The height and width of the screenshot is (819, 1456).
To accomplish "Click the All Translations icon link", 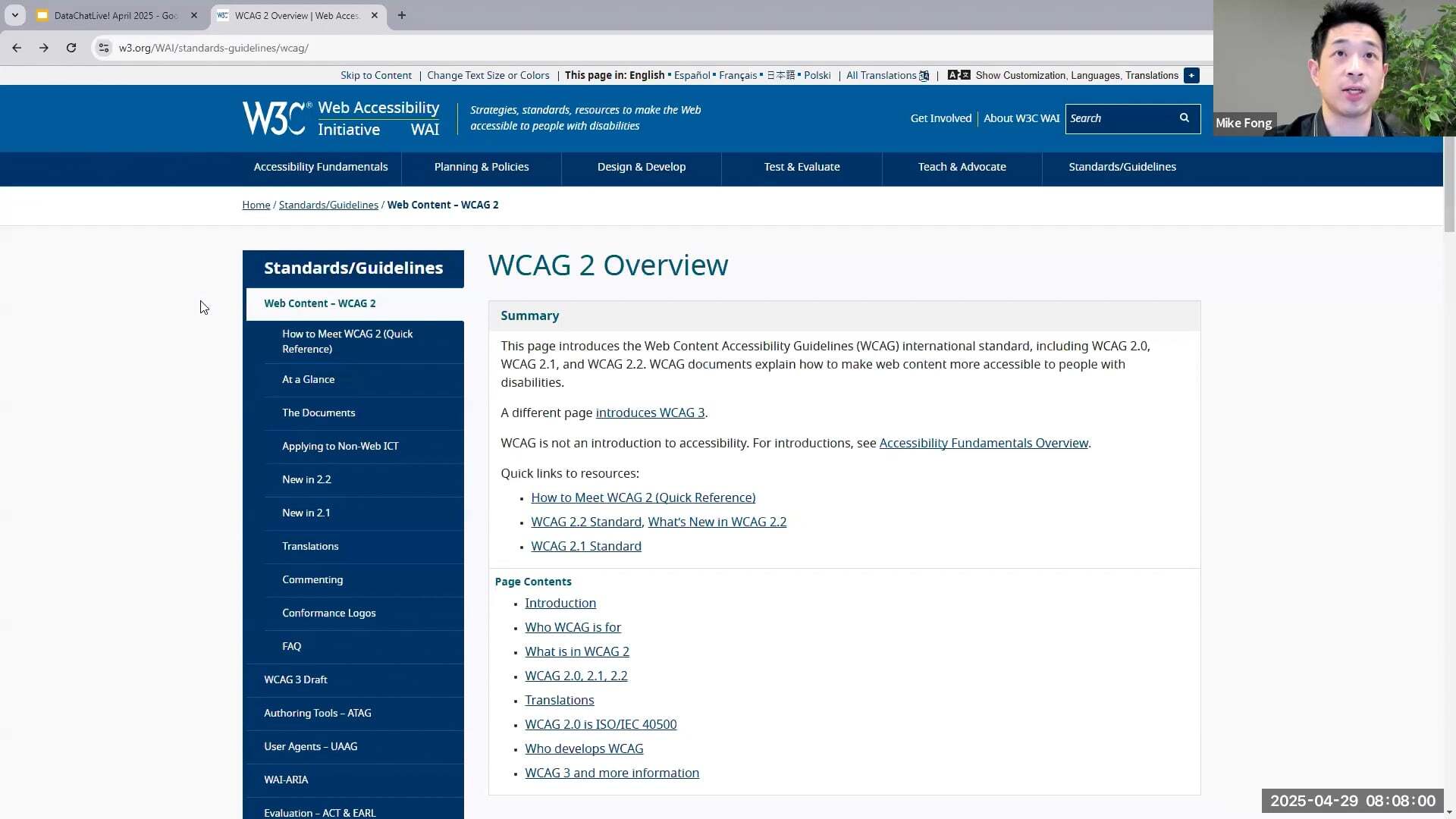I will pos(924,76).
